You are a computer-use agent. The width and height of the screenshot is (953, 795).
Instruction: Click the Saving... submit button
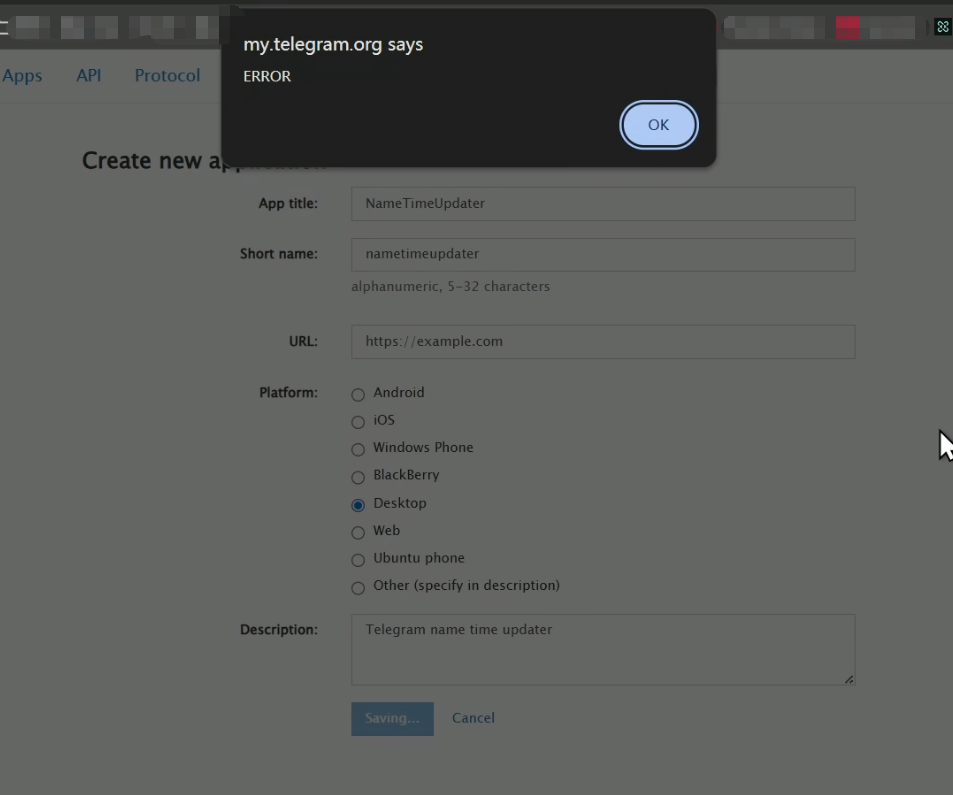(392, 718)
